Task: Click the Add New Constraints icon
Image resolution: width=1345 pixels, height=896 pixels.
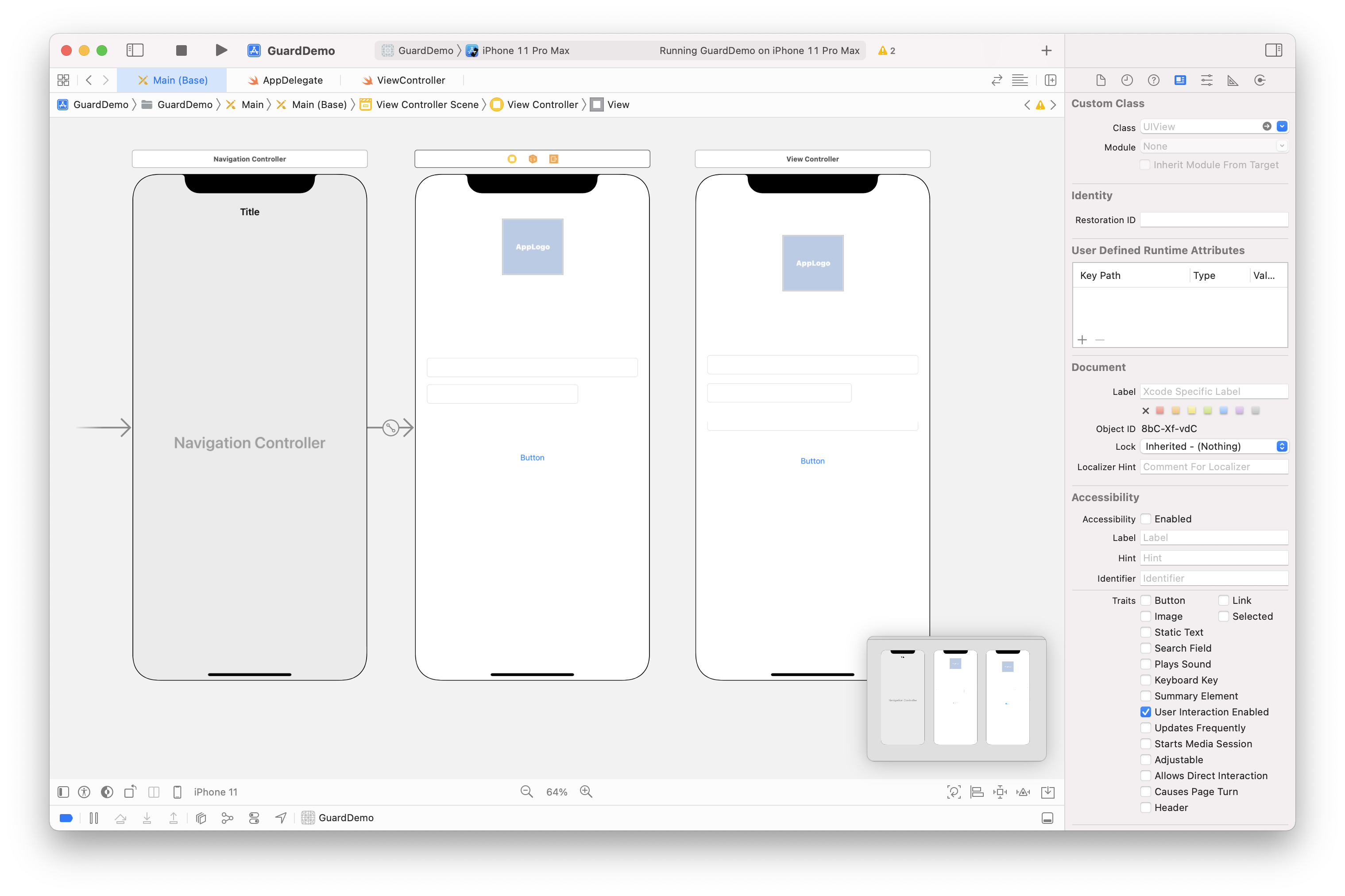Action: [x=1000, y=792]
